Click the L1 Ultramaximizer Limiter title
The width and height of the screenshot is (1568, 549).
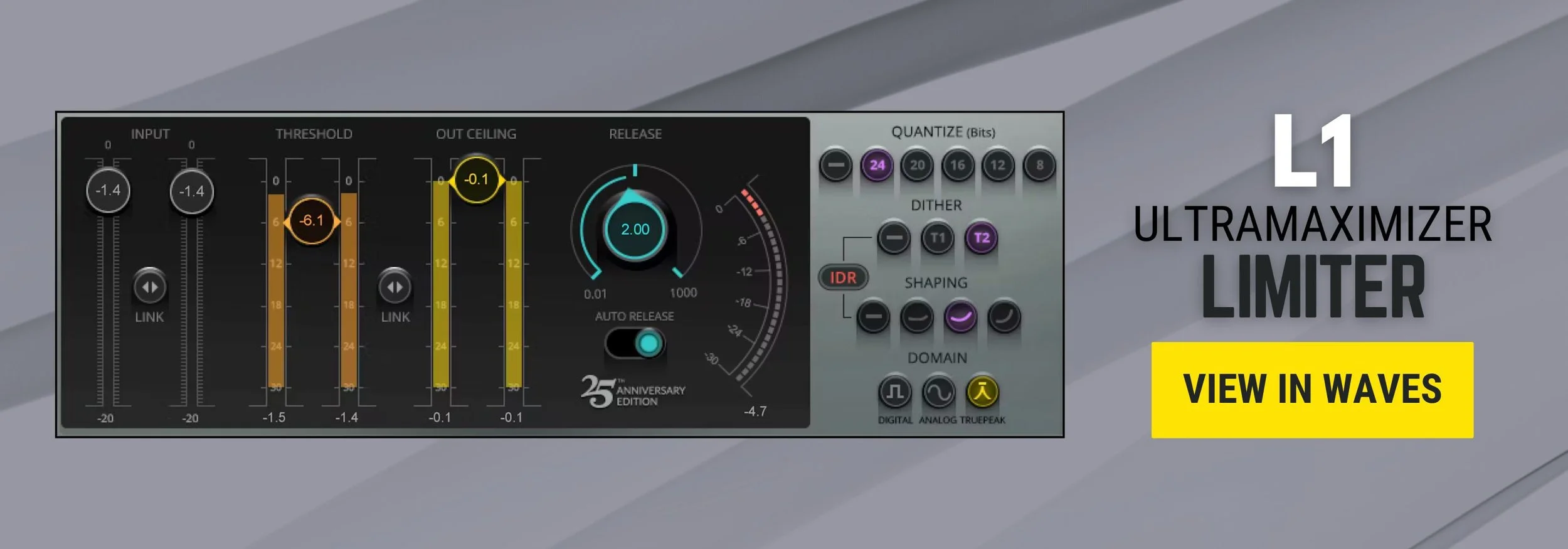pos(1312,215)
